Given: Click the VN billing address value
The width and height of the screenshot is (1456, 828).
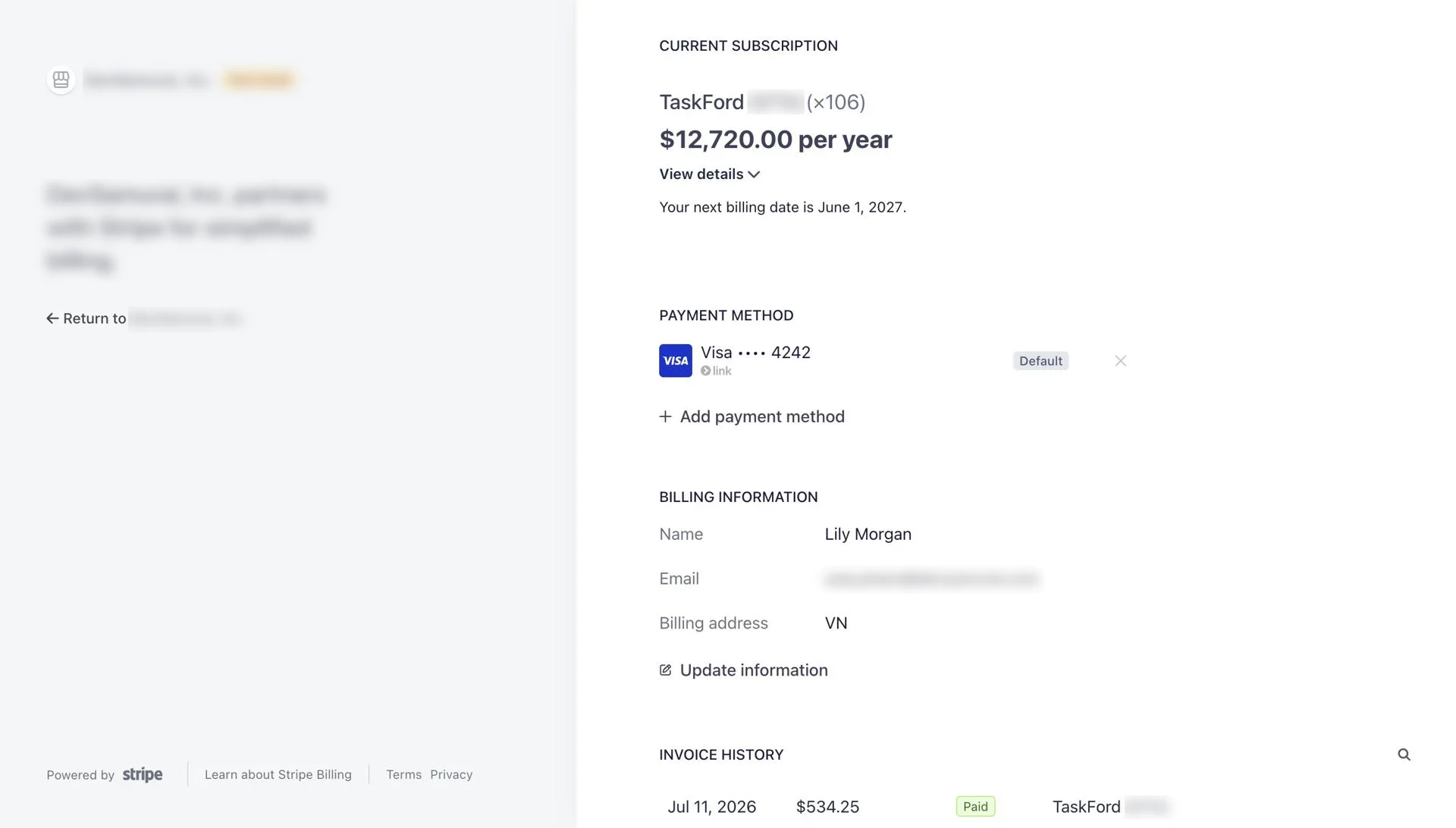Looking at the screenshot, I should pos(836,623).
